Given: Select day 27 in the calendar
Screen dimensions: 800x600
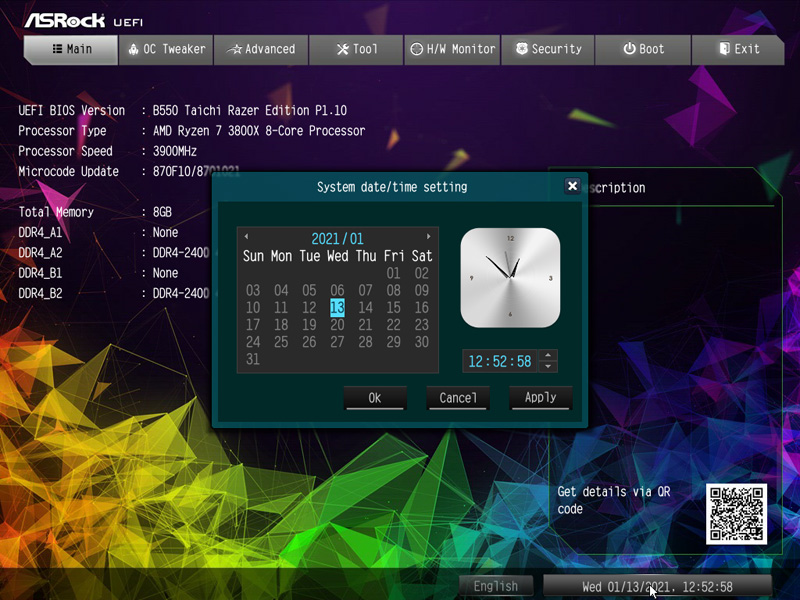Looking at the screenshot, I should click(x=337, y=342).
